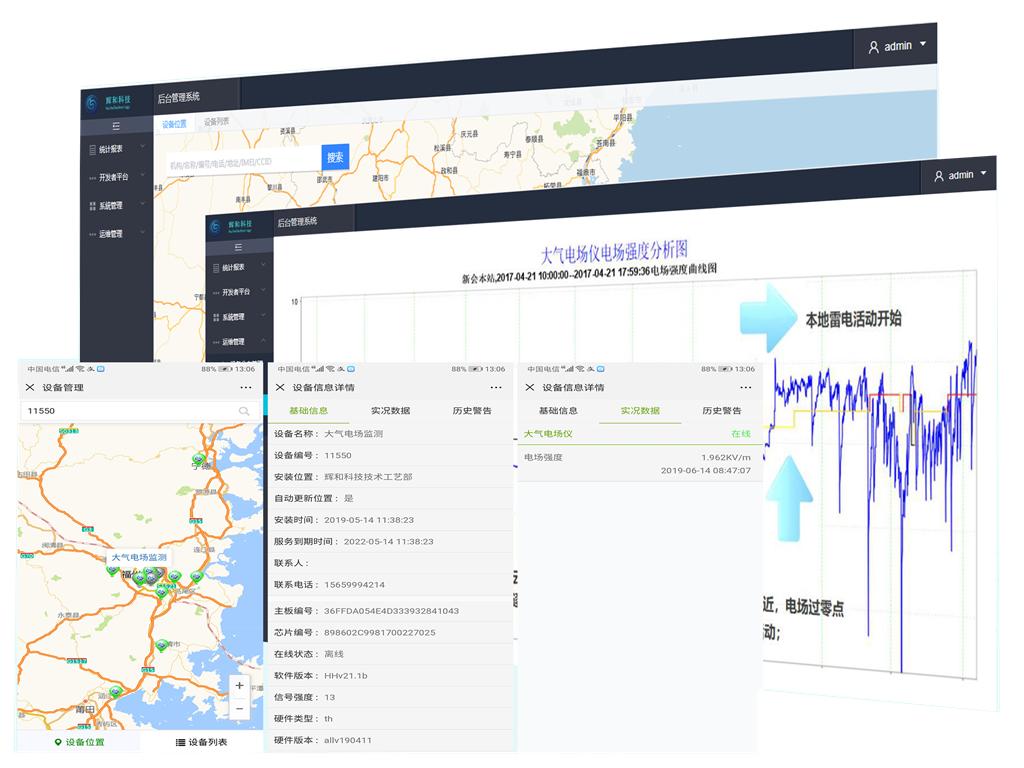Expand the 开发者平台 sidebar menu chevron

141,174
